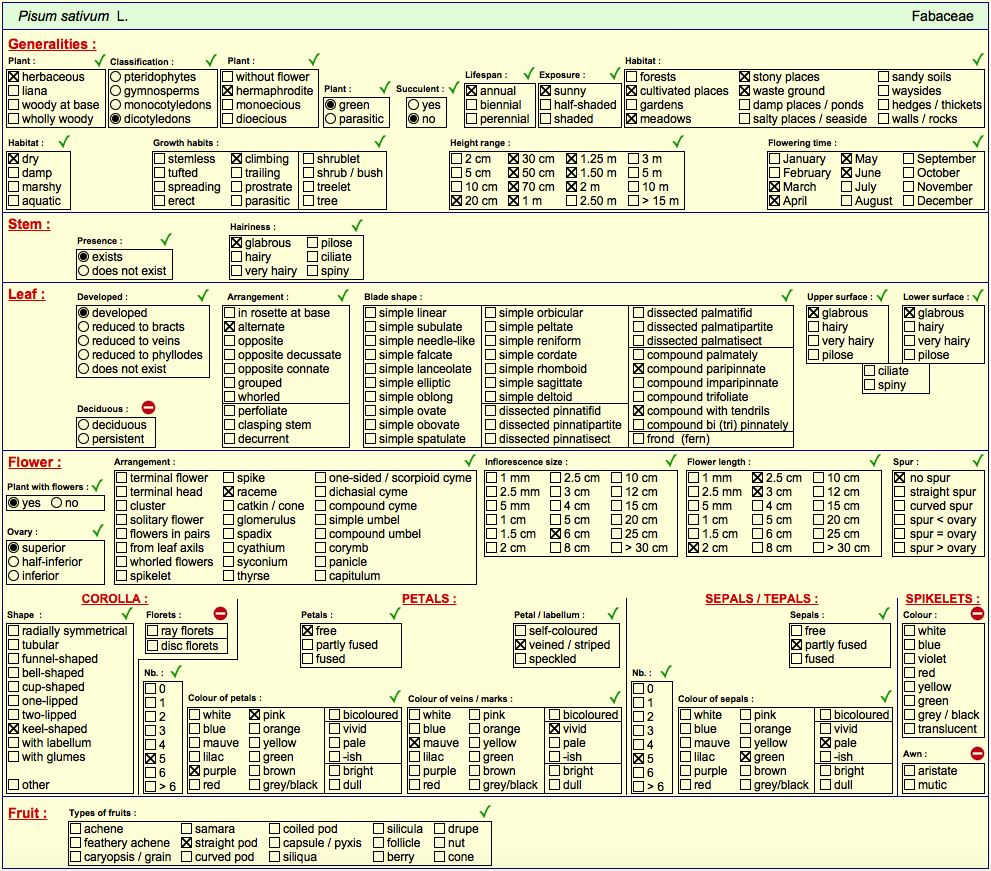This screenshot has width=991, height=871.
Task: Click the green checkmark beside flower Arrangement
Action: coord(470,461)
